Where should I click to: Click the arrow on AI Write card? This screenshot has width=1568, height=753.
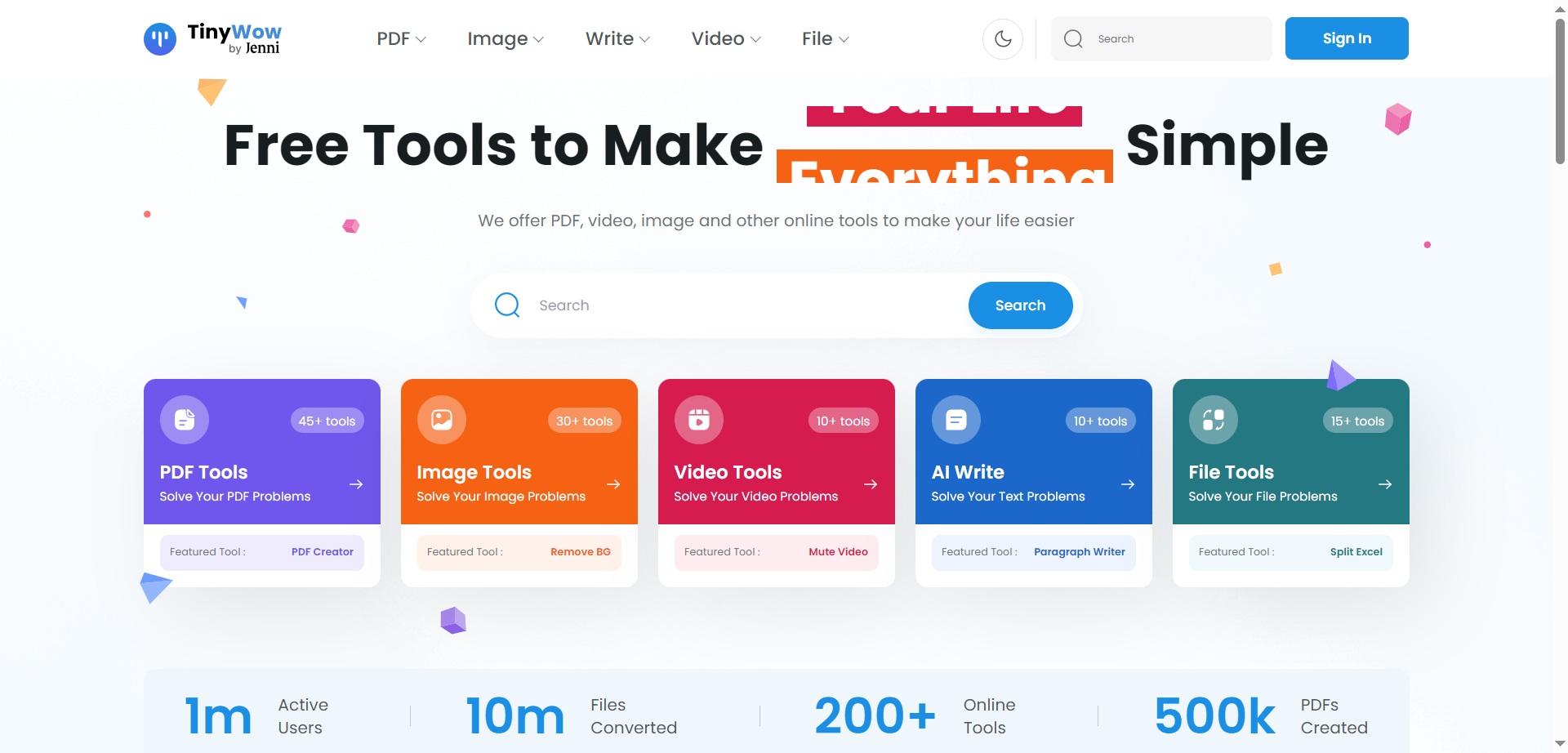coord(1128,484)
